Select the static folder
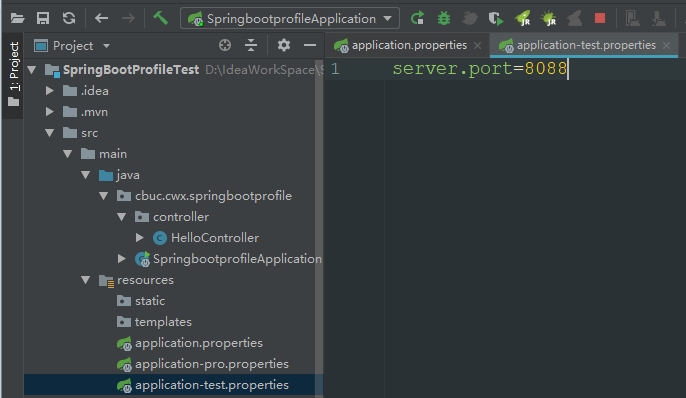The width and height of the screenshot is (686, 398). tap(150, 301)
